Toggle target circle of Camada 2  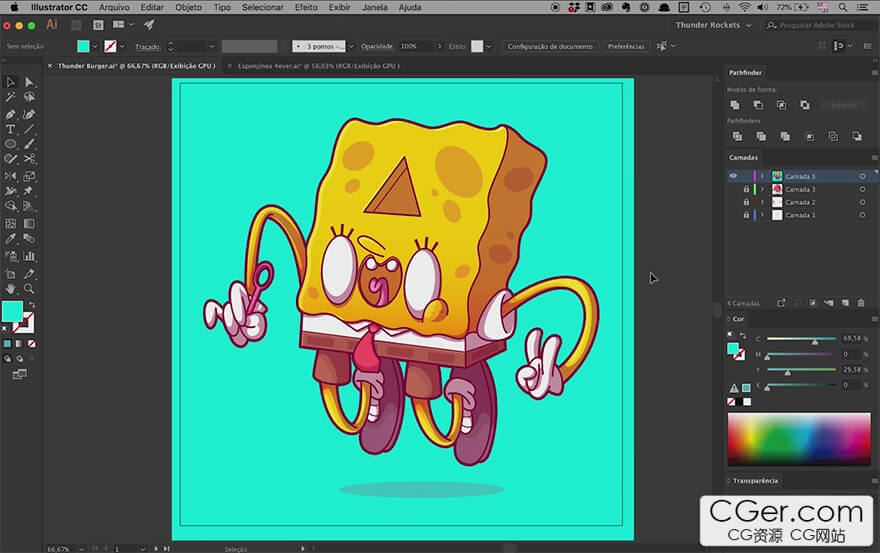click(863, 202)
